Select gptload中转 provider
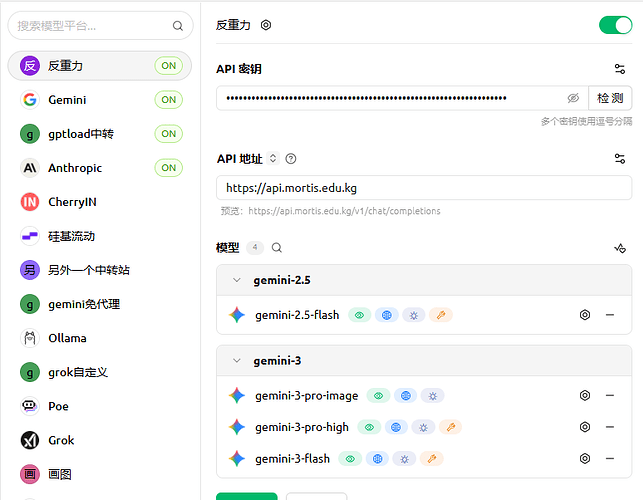This screenshot has width=643, height=500. pyautogui.click(x=100, y=134)
